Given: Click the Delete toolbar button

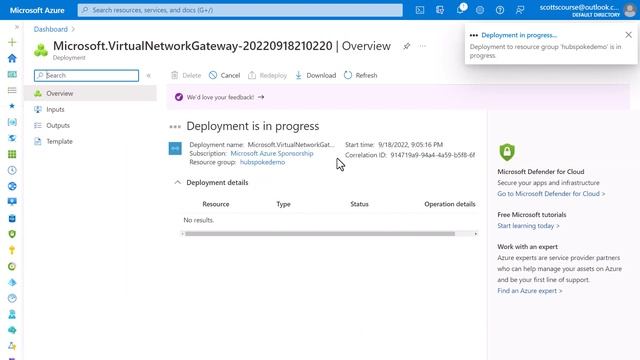Looking at the screenshot, I should coord(186,76).
